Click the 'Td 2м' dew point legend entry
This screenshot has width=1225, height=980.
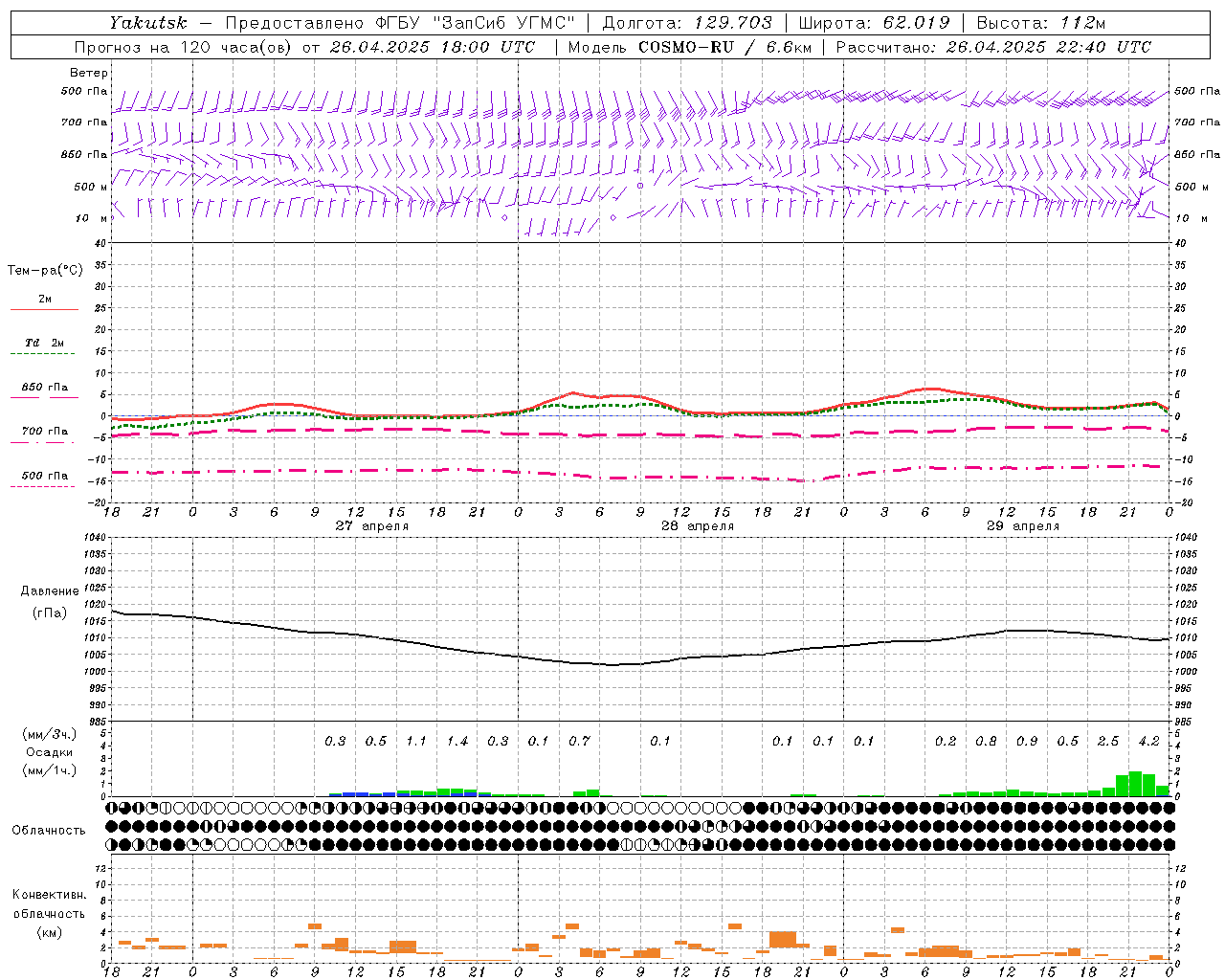click(44, 343)
